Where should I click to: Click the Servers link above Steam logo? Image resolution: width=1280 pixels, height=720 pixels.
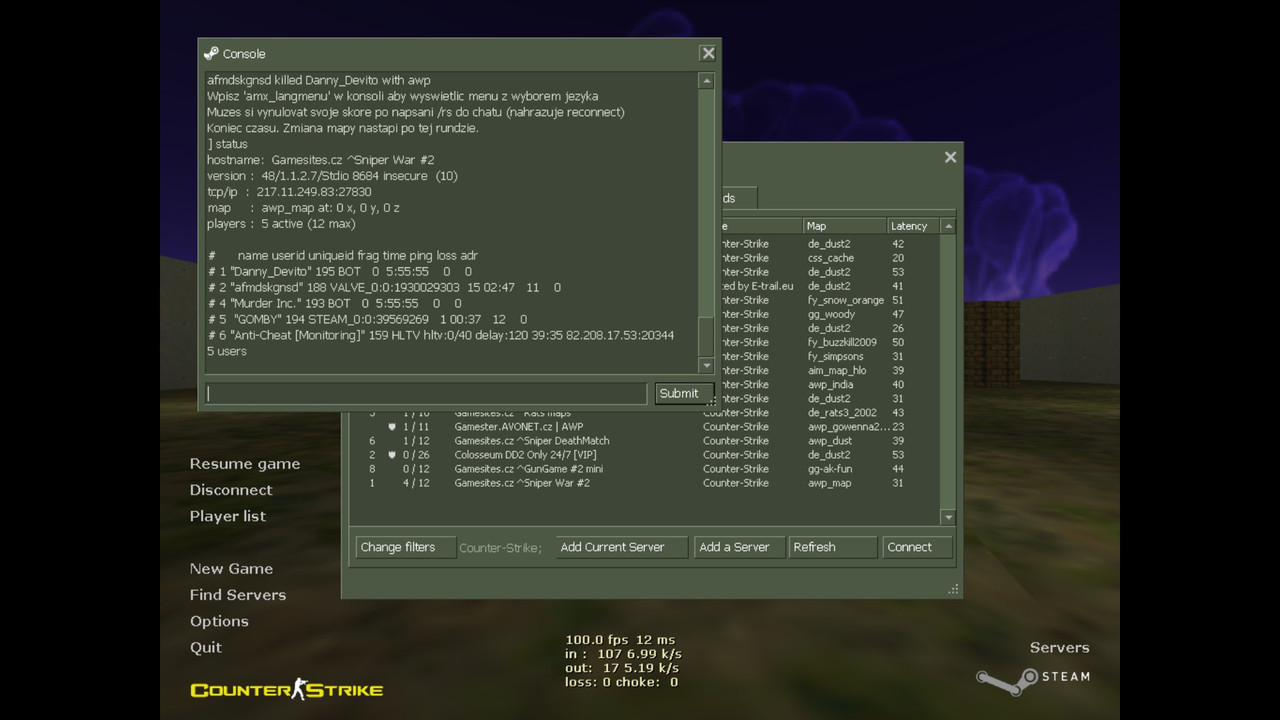tap(1059, 648)
